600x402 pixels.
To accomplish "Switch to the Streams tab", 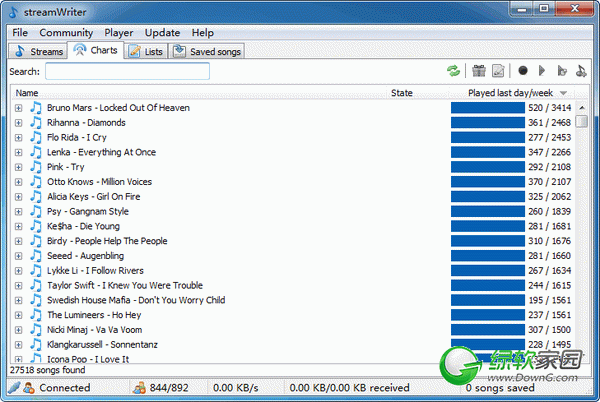I will coord(38,51).
